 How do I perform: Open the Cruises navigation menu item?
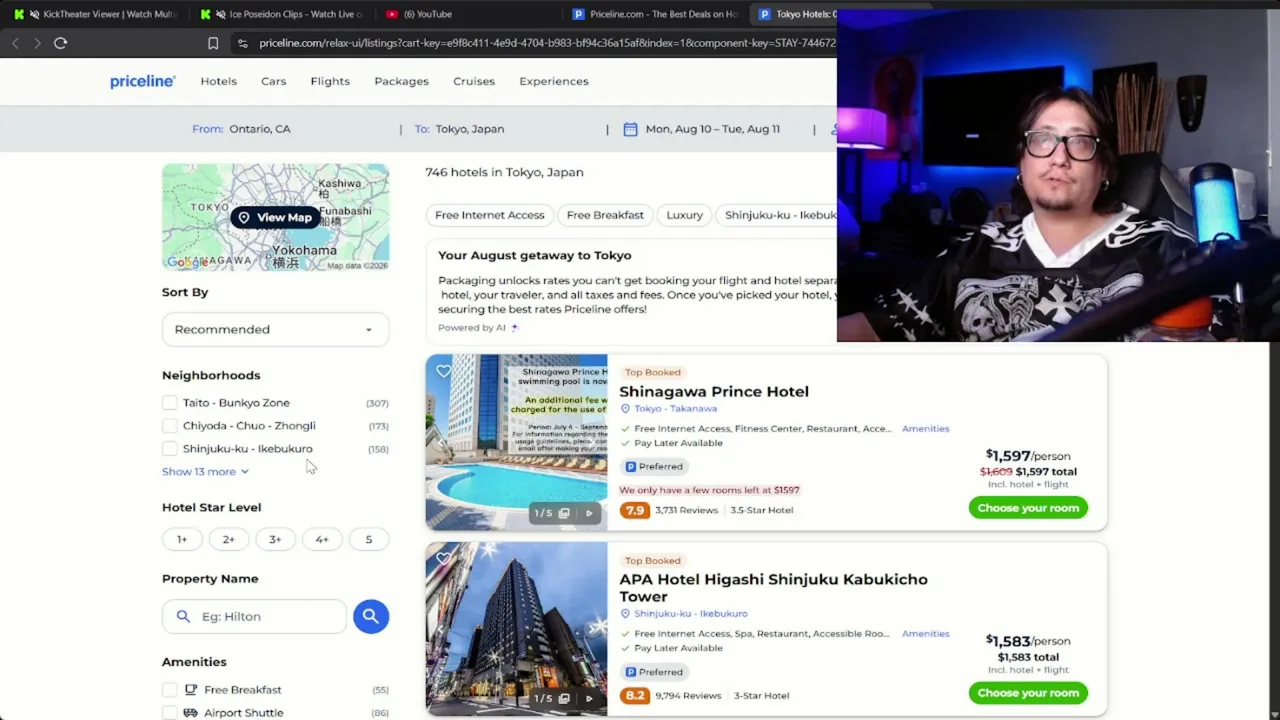tap(474, 81)
